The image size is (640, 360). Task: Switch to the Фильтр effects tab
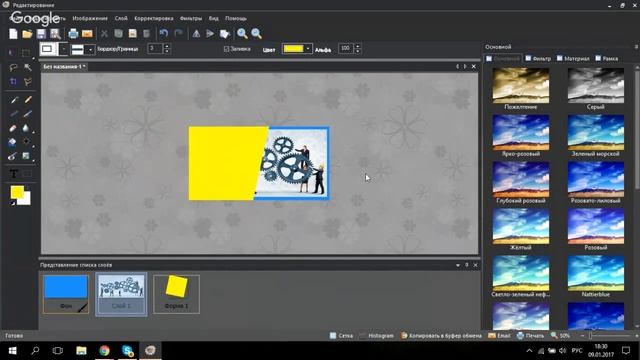[x=538, y=59]
